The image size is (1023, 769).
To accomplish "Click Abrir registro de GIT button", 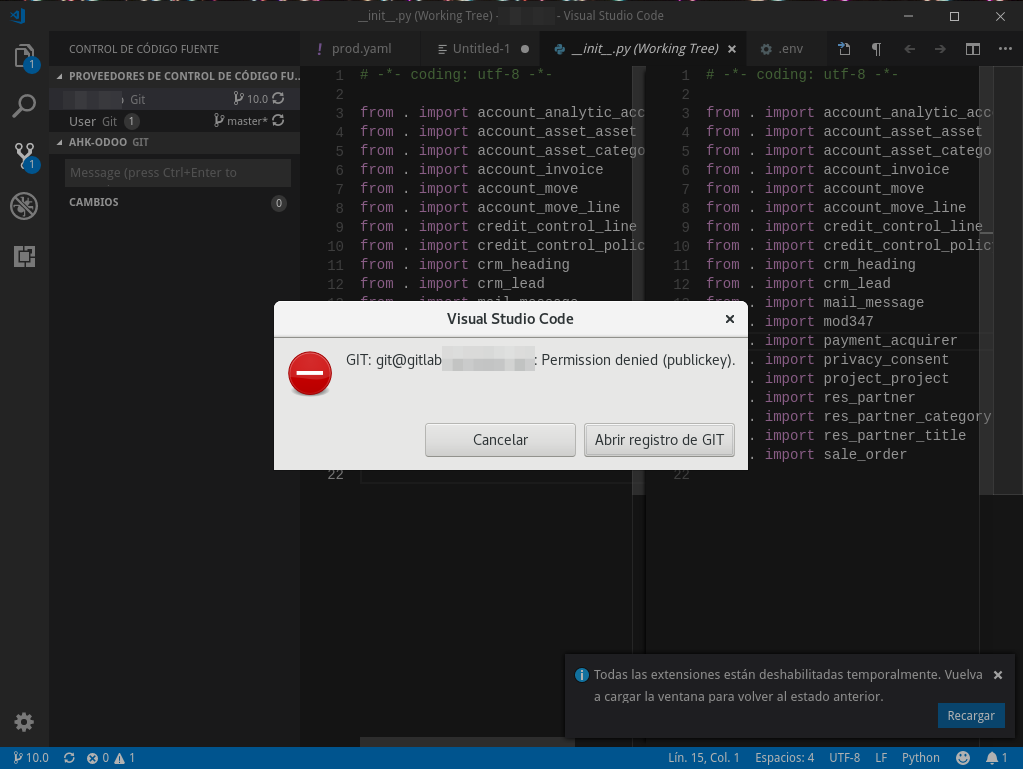I will 659,440.
